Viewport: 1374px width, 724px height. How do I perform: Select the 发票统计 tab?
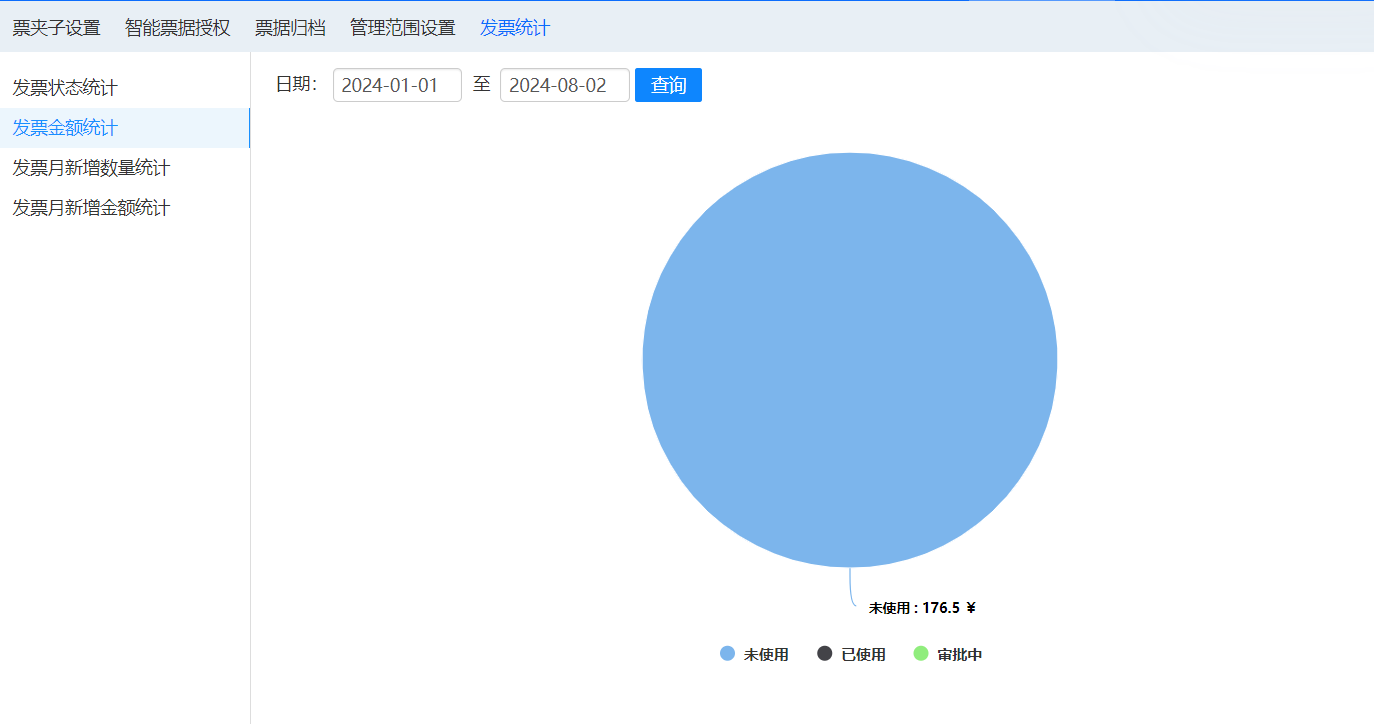pos(514,28)
